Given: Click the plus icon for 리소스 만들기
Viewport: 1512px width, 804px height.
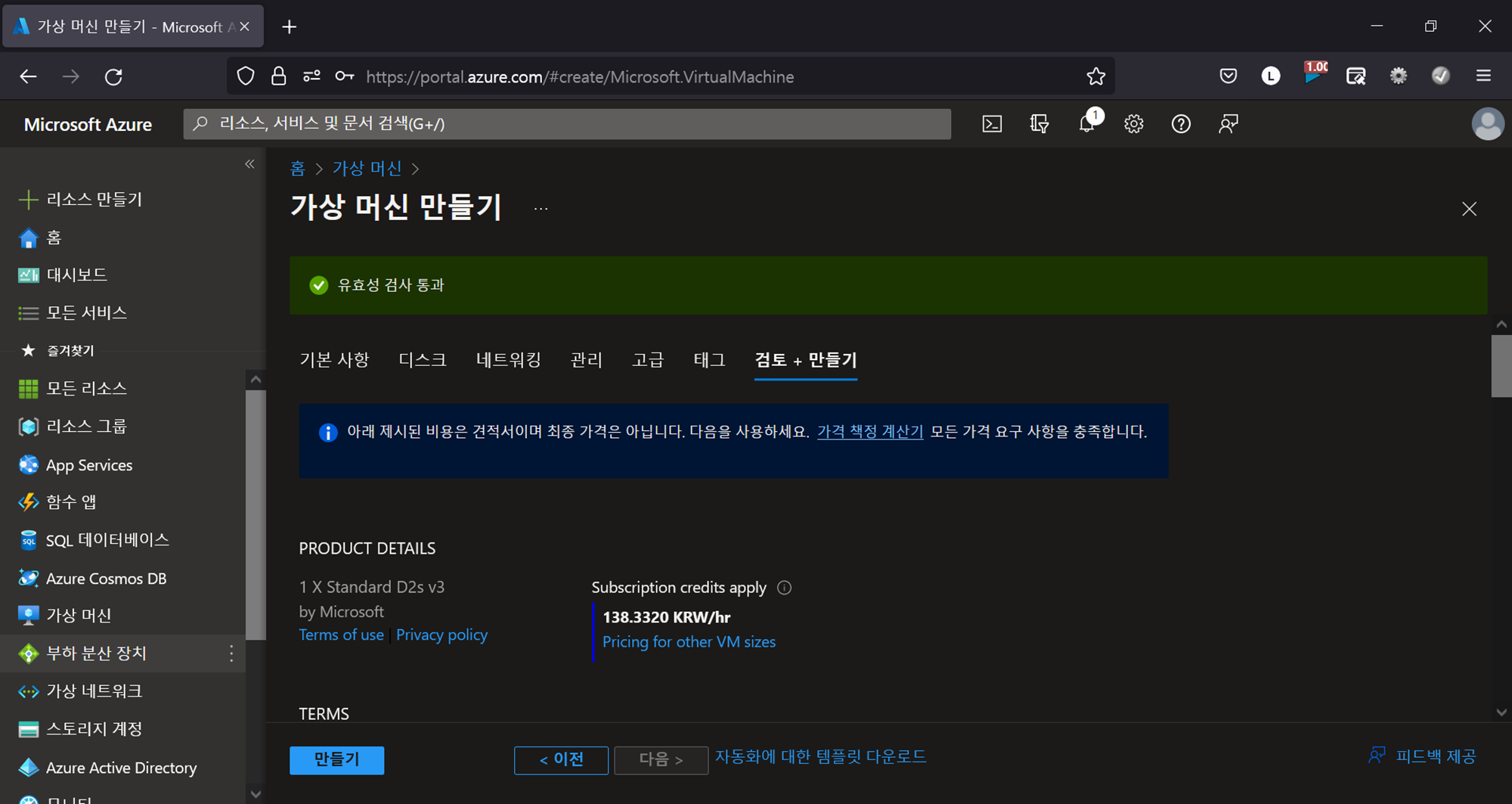Looking at the screenshot, I should pos(28,200).
